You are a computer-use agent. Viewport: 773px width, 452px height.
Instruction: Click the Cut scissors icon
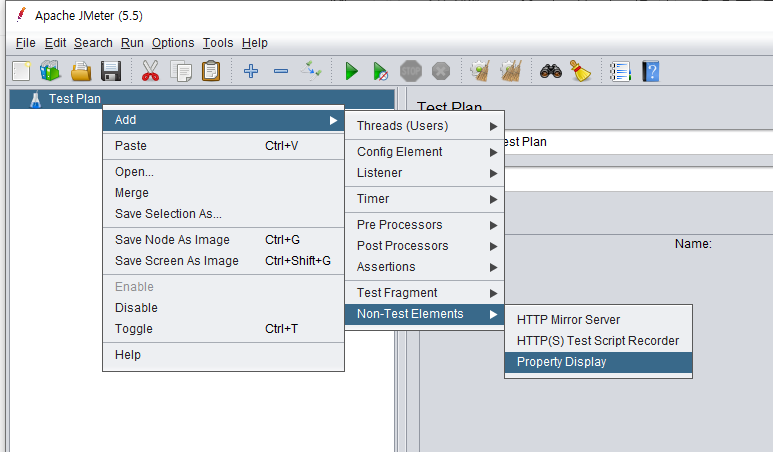150,71
